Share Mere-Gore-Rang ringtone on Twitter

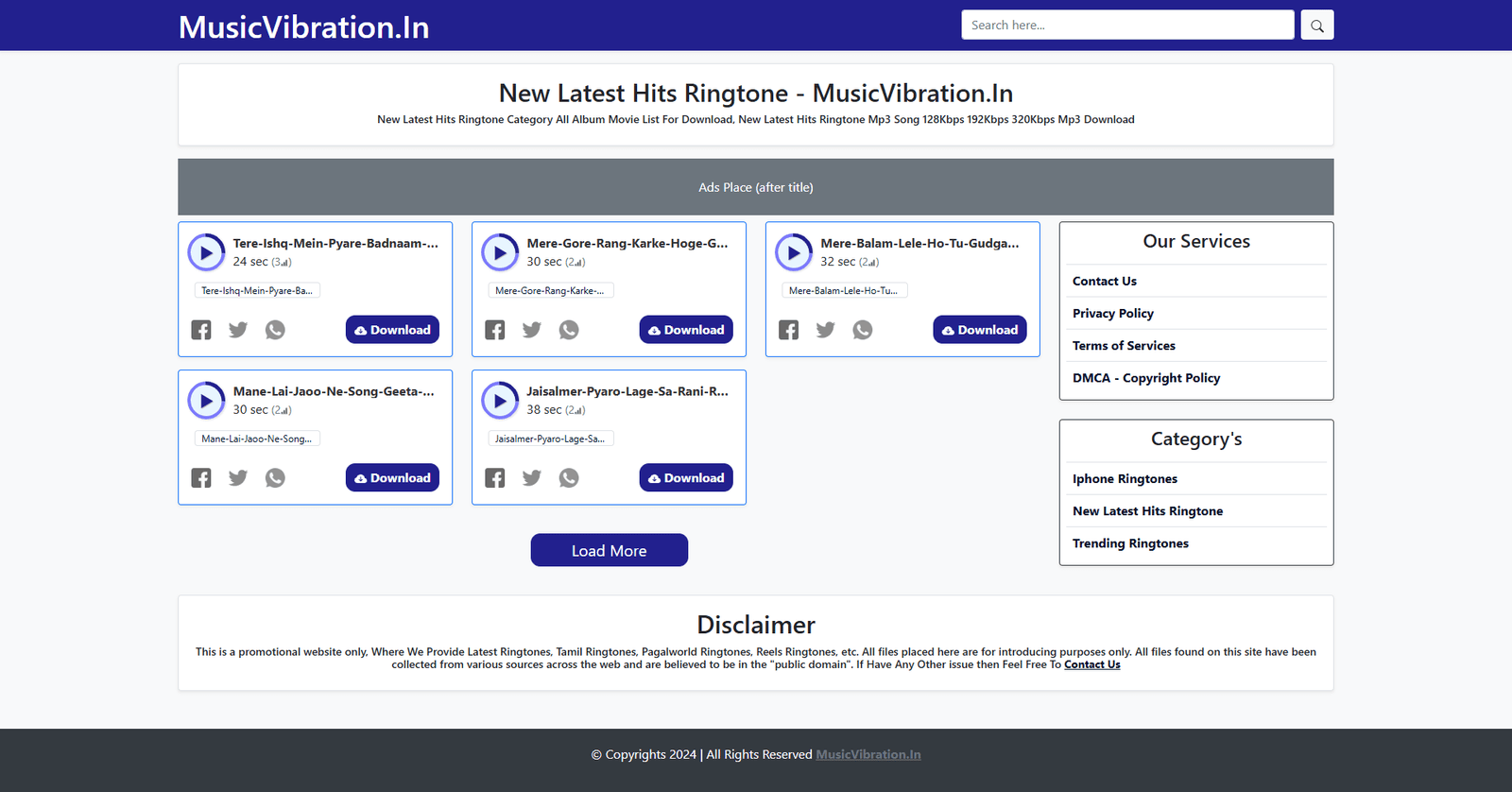[x=532, y=330]
